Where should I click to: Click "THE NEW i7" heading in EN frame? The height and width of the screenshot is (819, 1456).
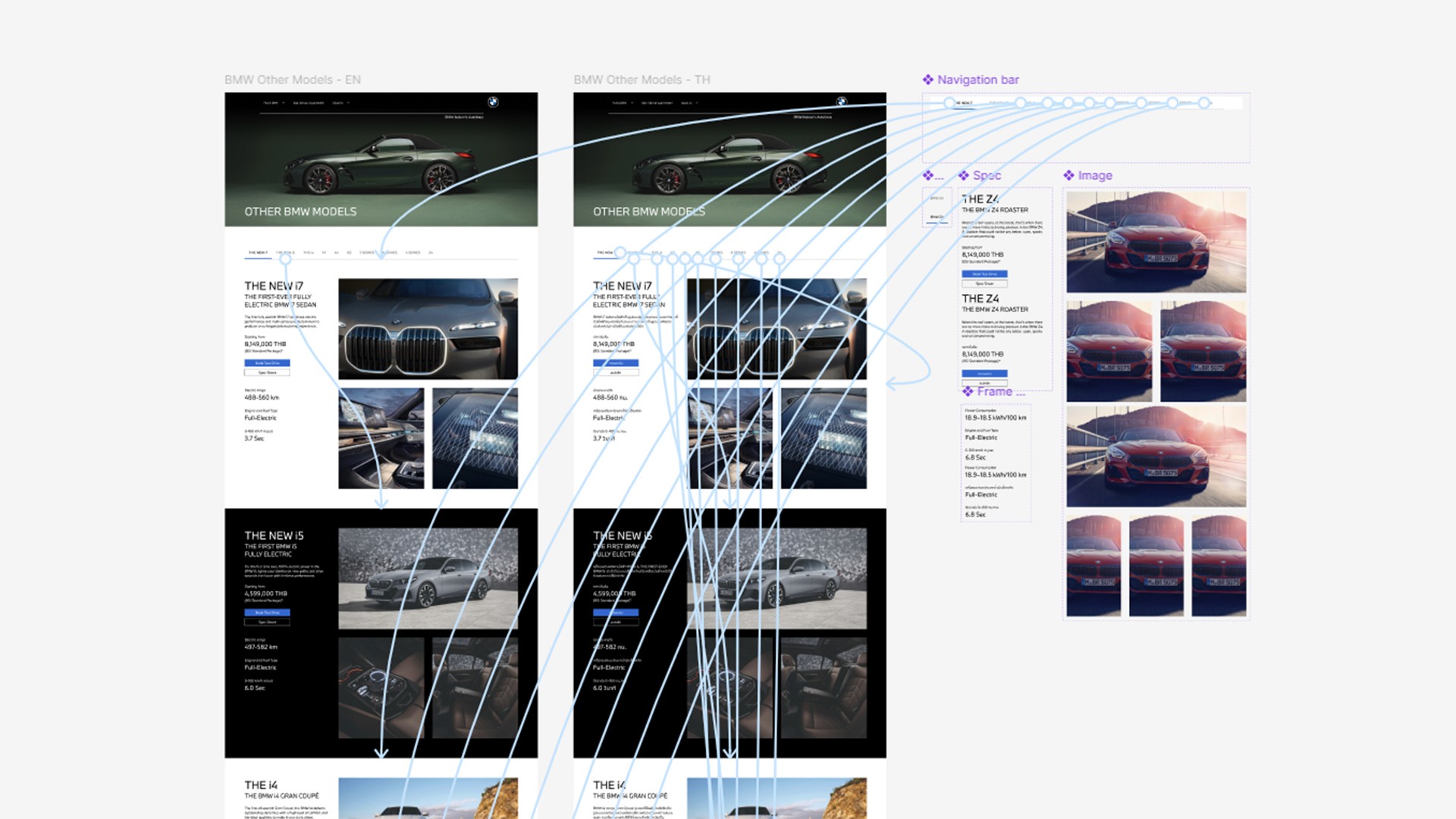pyautogui.click(x=274, y=286)
